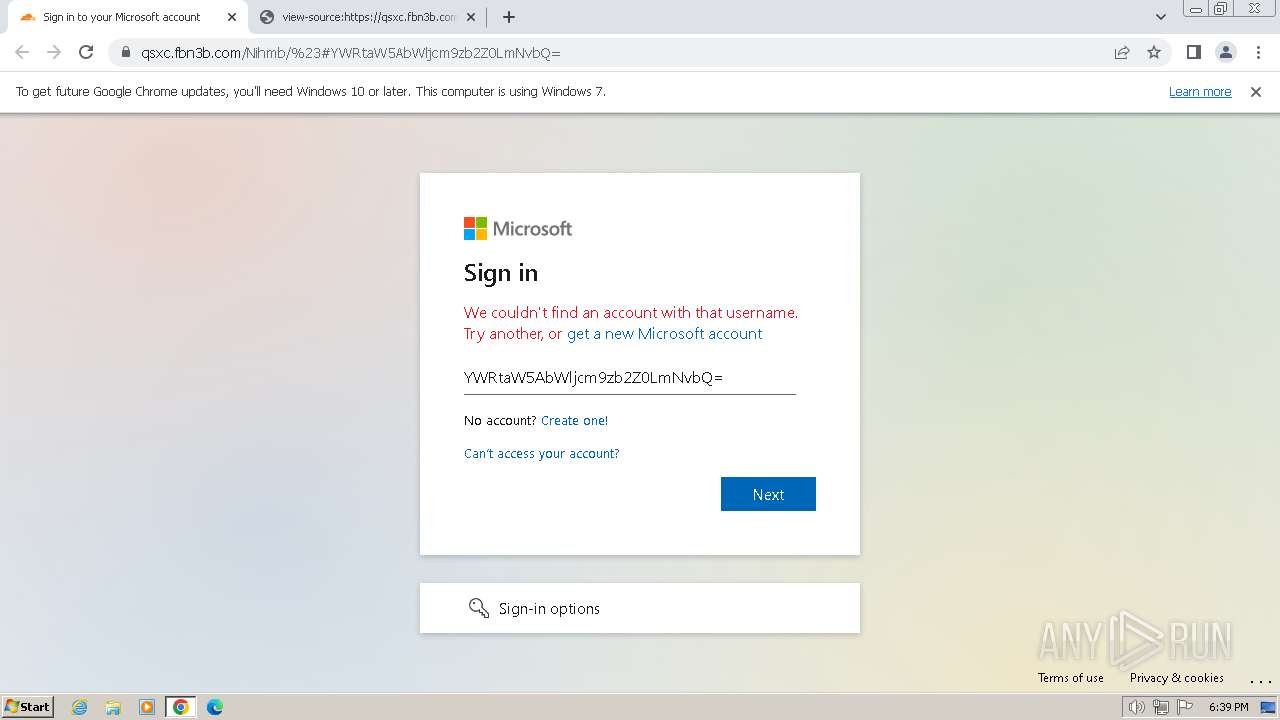Go forward to the next page
The width and height of the screenshot is (1280, 720).
(54, 52)
